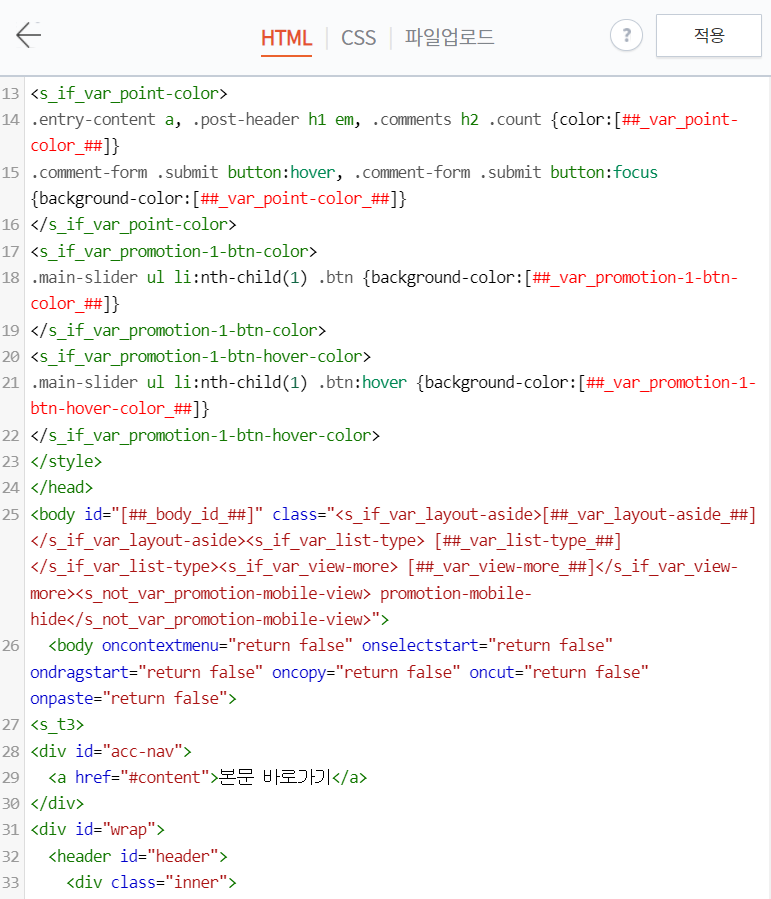Viewport: 771px width, 899px height.
Task: Click the <s_if_var_point-color> opening tag on line 13
Action: (129, 93)
